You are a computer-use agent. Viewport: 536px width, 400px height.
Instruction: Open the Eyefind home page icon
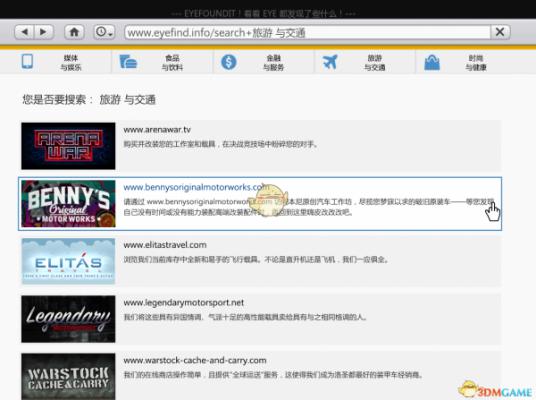[x=74, y=32]
